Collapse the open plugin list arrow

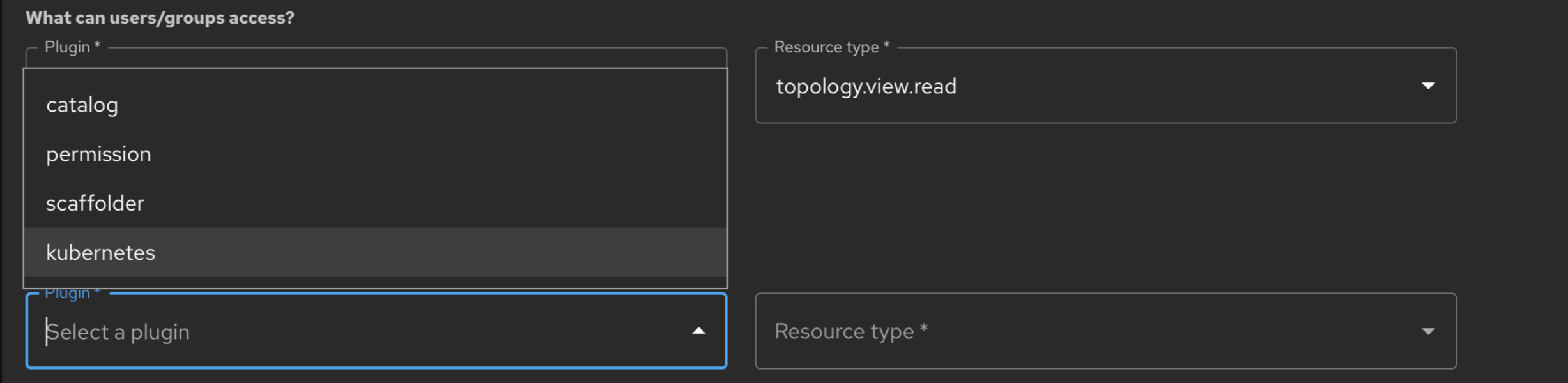pyautogui.click(x=698, y=331)
